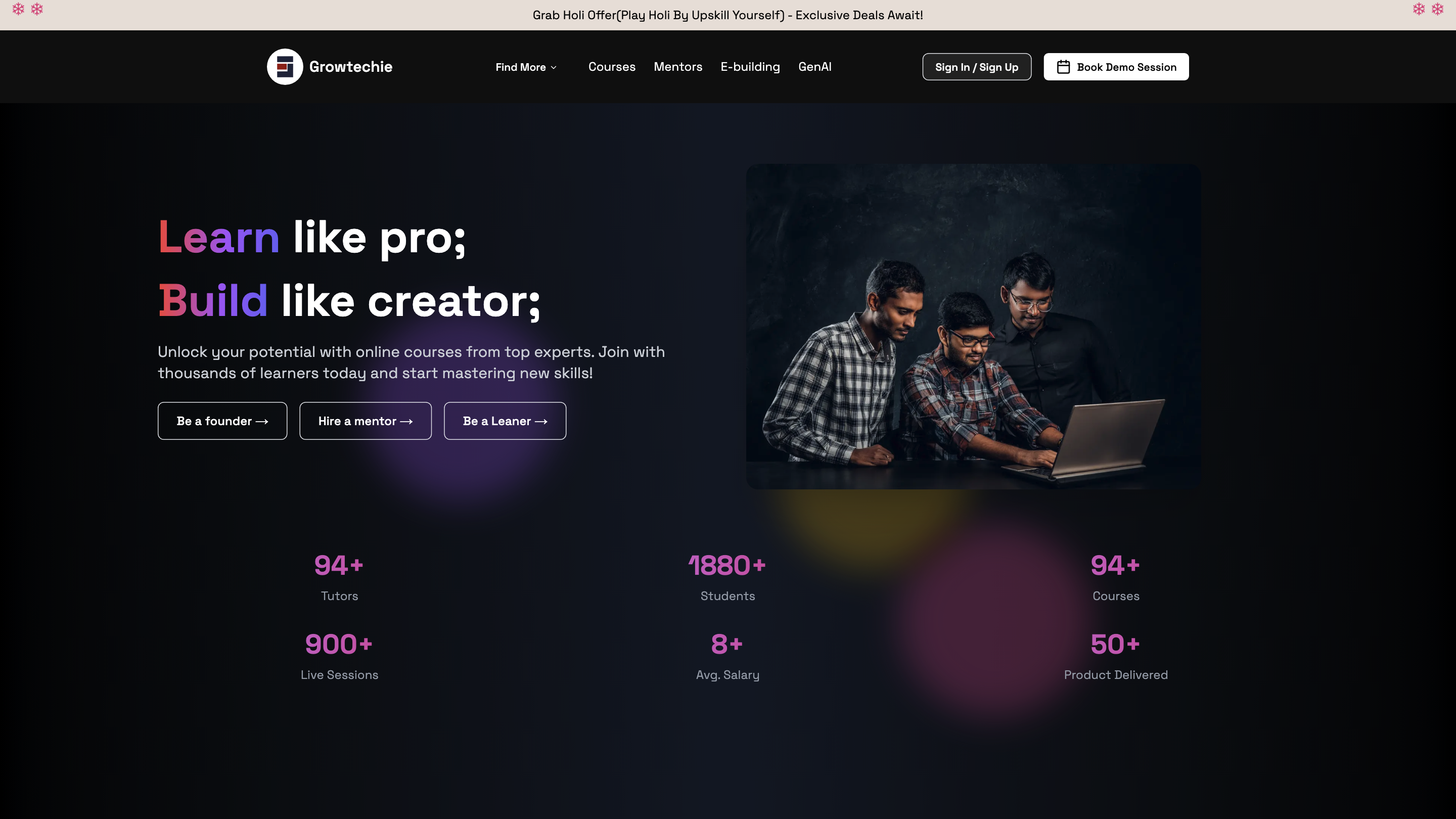Open the Find More dropdown menu
The image size is (1456, 819).
click(x=526, y=67)
